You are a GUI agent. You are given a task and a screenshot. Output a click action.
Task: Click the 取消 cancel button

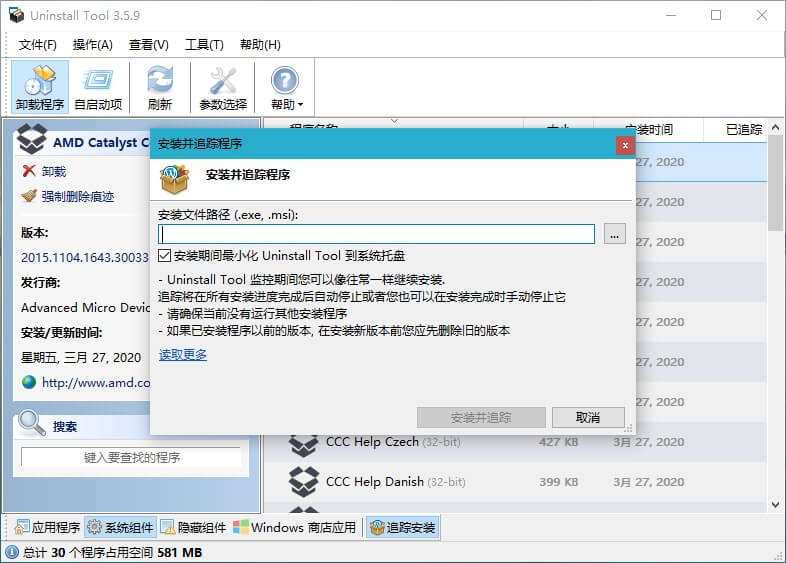pyautogui.click(x=588, y=417)
